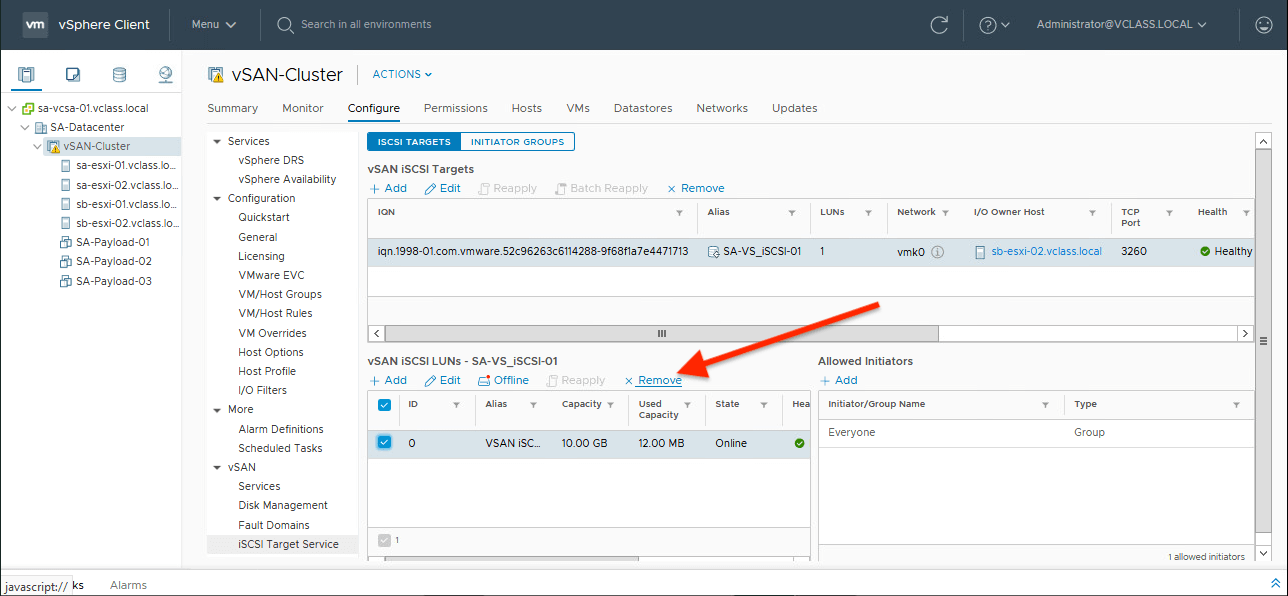This screenshot has height=596, width=1288.
Task: Collapse the Services section
Action: tap(217, 142)
